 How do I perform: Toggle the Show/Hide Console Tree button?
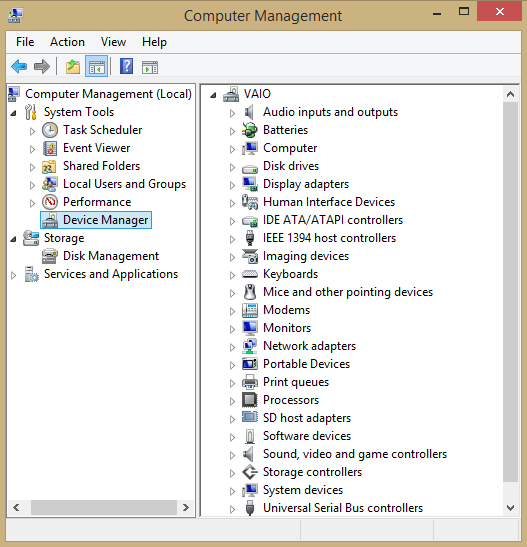(97, 67)
